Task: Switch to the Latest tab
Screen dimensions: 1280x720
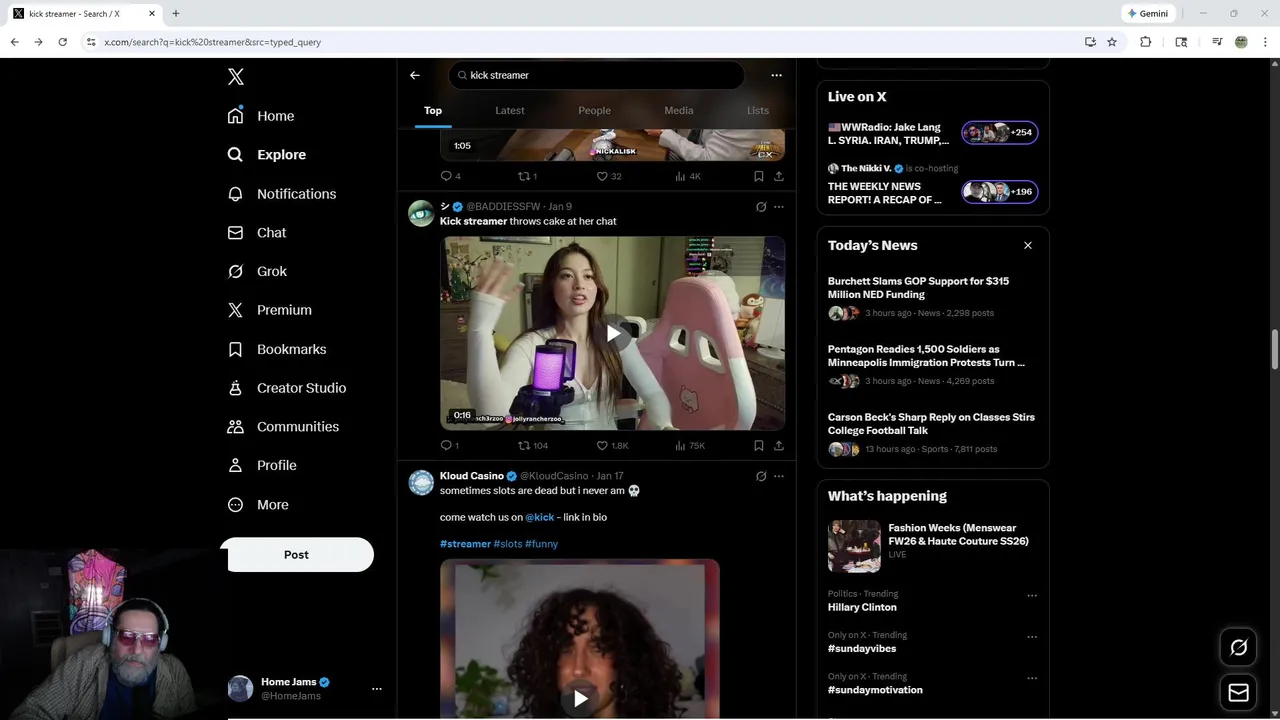Action: (x=510, y=110)
